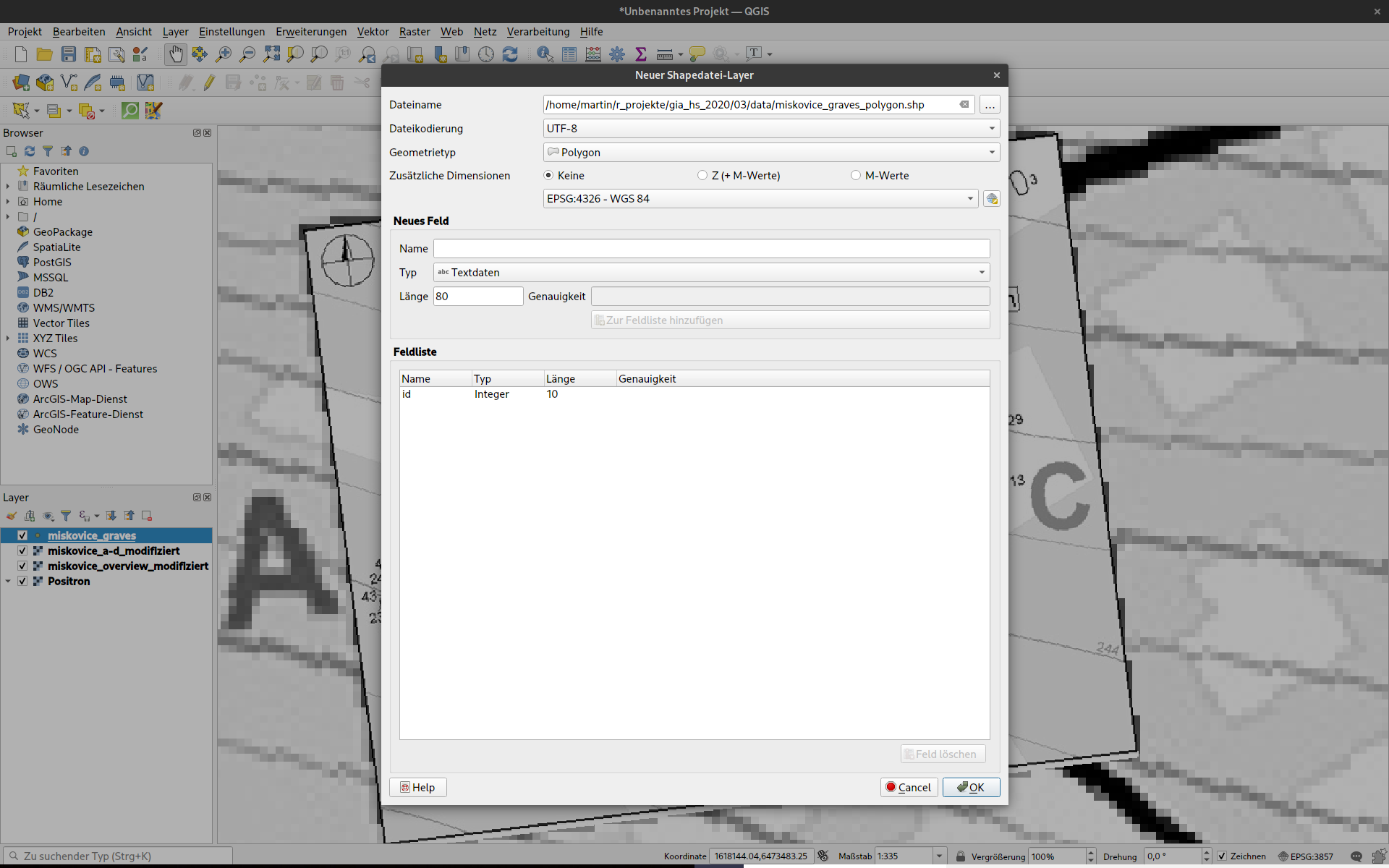This screenshot has width=1389, height=868.
Task: Open the Geometrietyp Polygon dropdown
Action: click(x=771, y=153)
